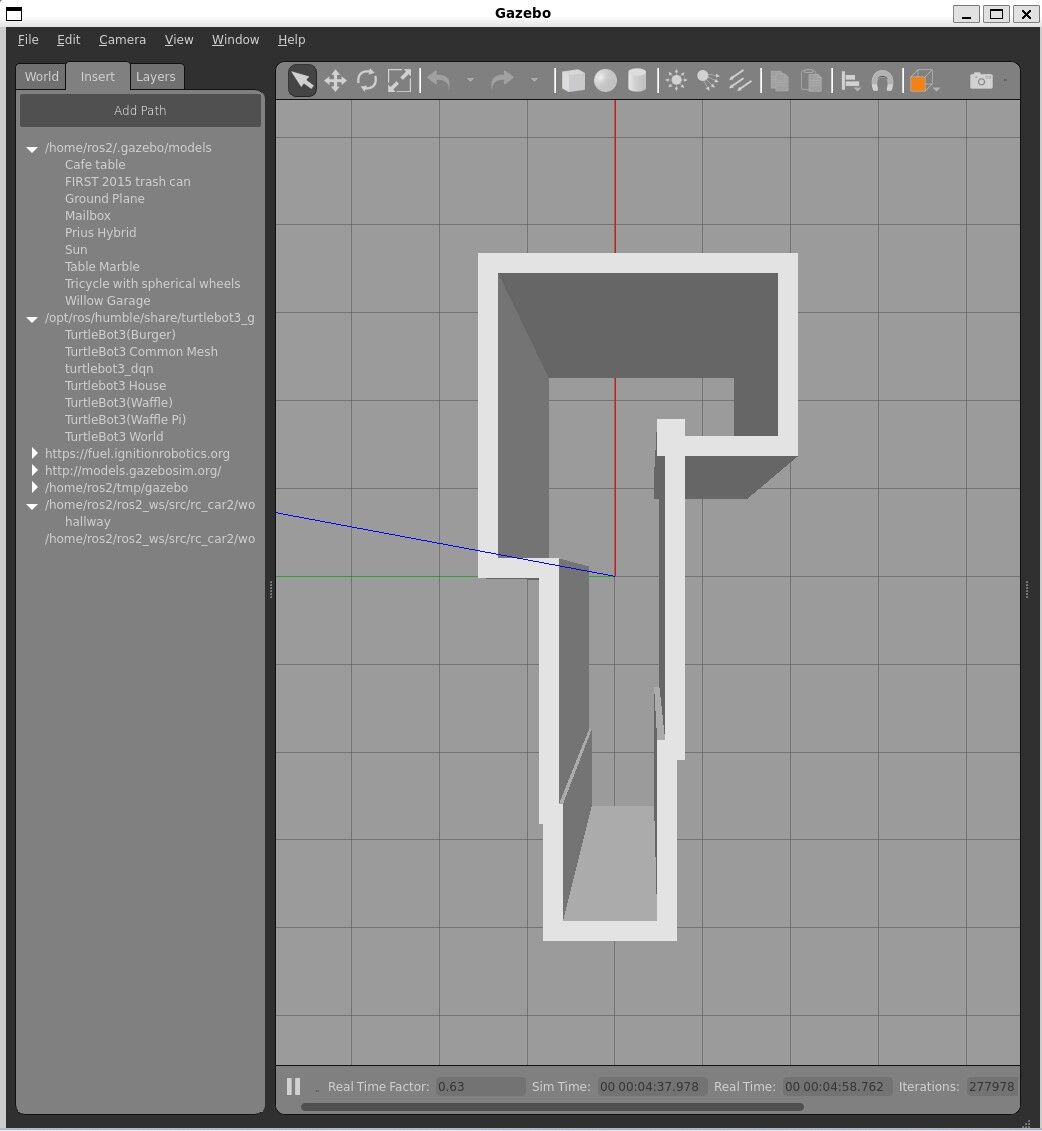This screenshot has height=1131, width=1042.
Task: Add a spot light
Action: coord(708,80)
